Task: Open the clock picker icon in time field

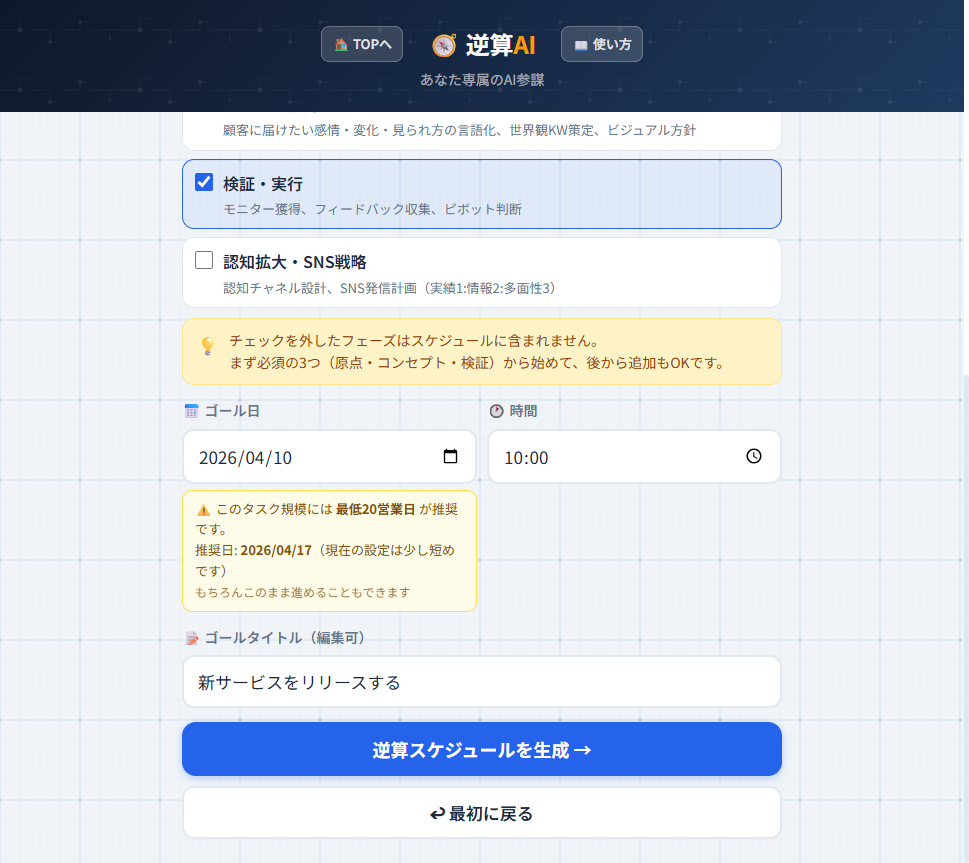Action: click(754, 457)
